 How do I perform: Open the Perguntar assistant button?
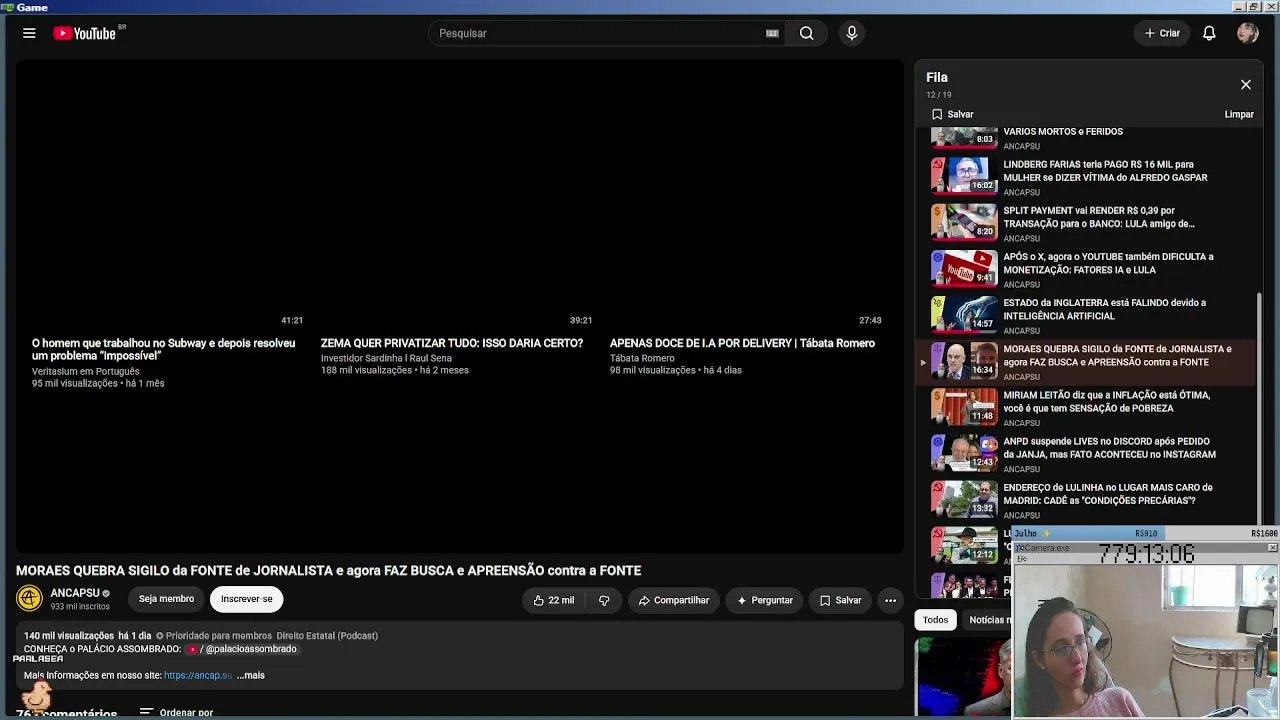(x=765, y=600)
